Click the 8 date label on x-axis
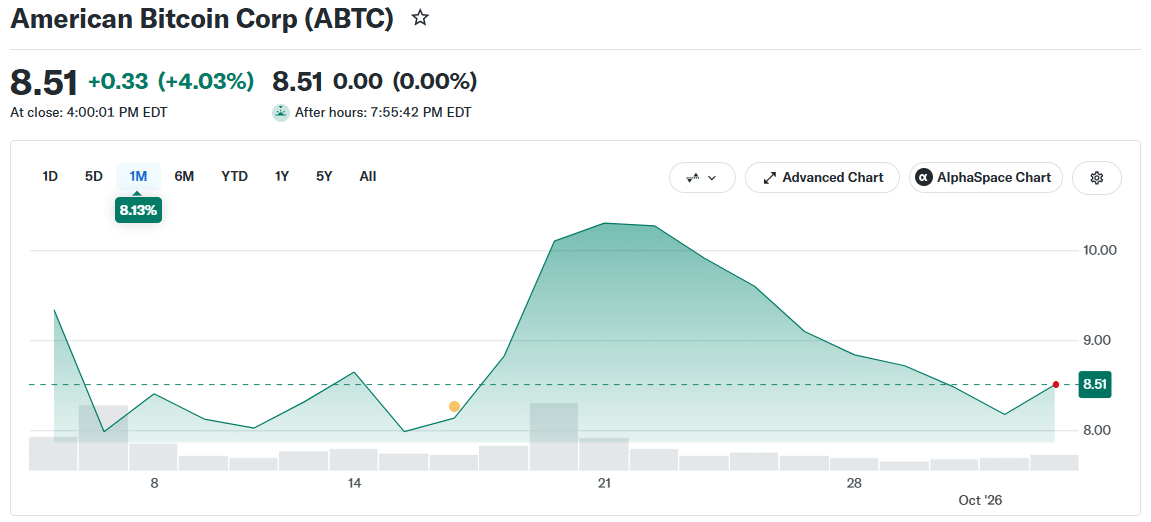The image size is (1151, 522). point(154,483)
